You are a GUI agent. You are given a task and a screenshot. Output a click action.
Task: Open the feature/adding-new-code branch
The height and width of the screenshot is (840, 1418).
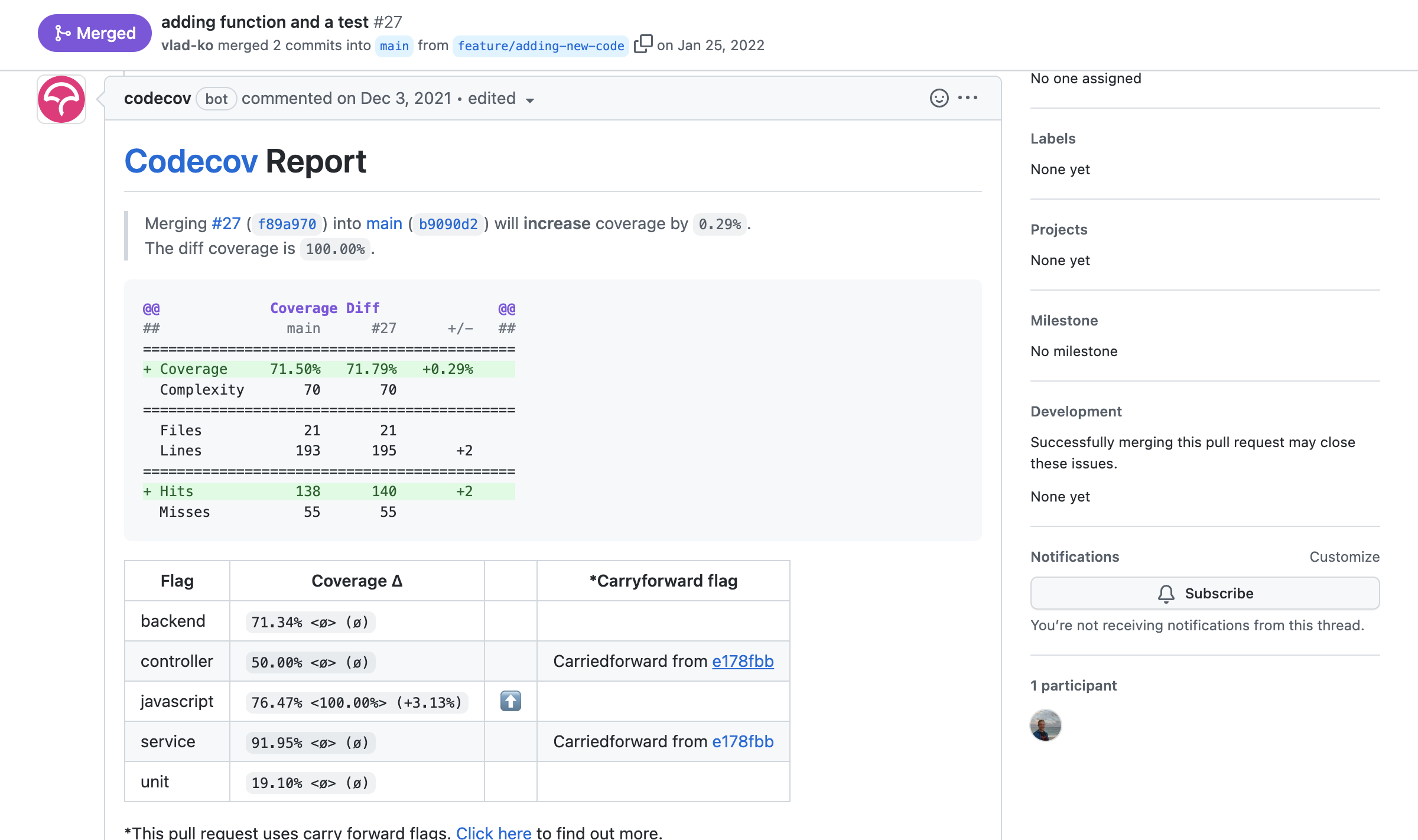[x=541, y=45]
